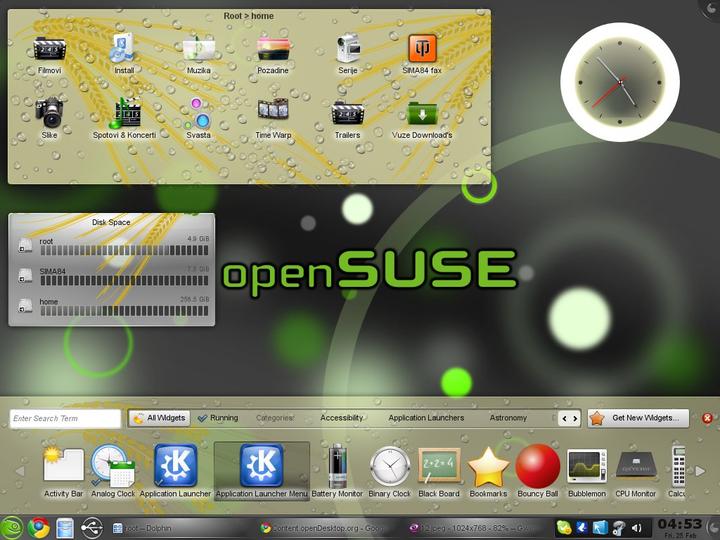Viewport: 720px width, 540px height.
Task: Close the widget explorer panel
Action: tap(707, 418)
